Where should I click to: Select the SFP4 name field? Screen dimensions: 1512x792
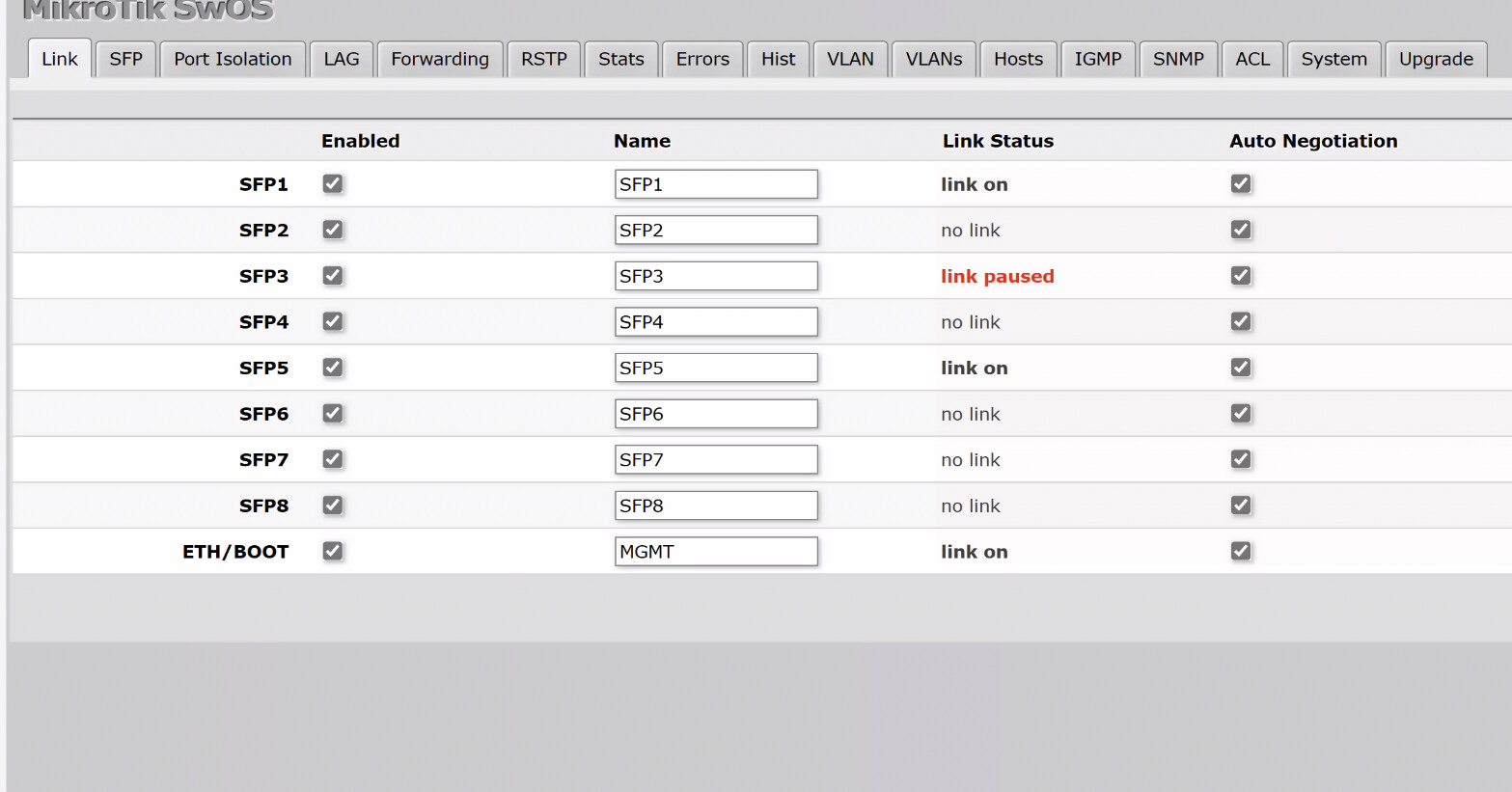coord(716,321)
